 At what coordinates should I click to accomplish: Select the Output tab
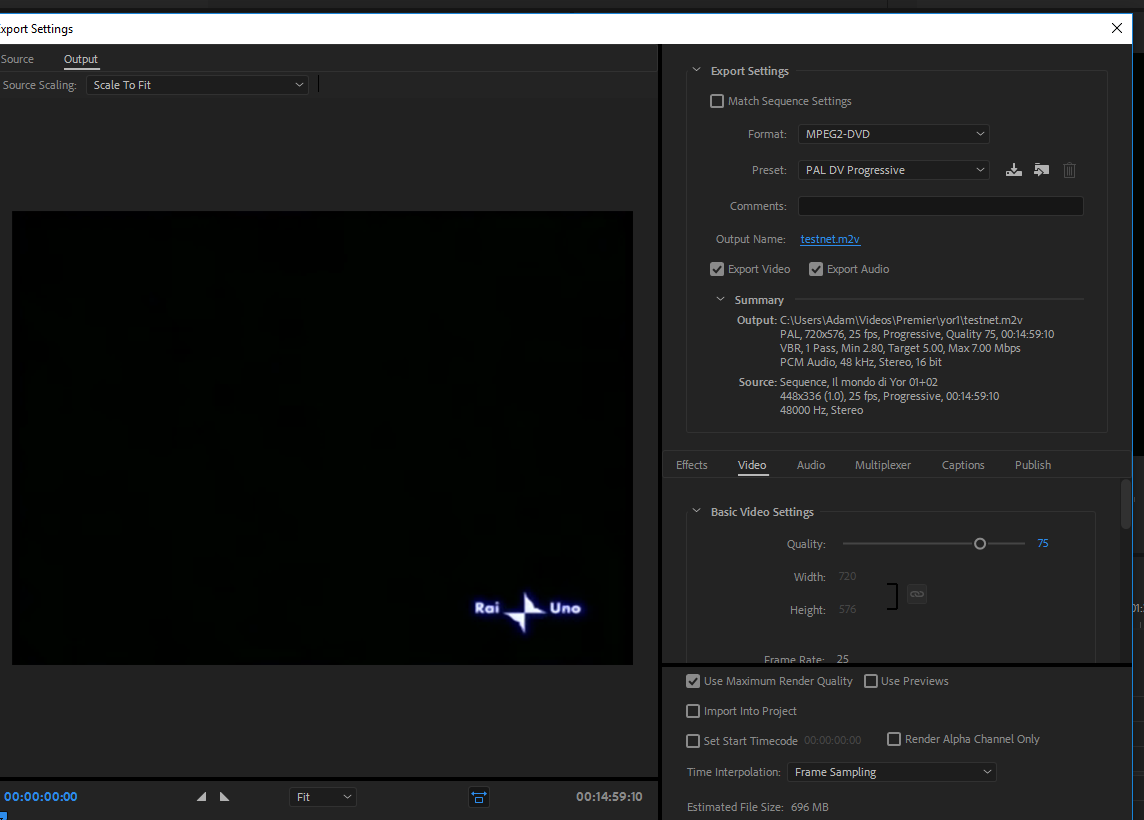80,59
